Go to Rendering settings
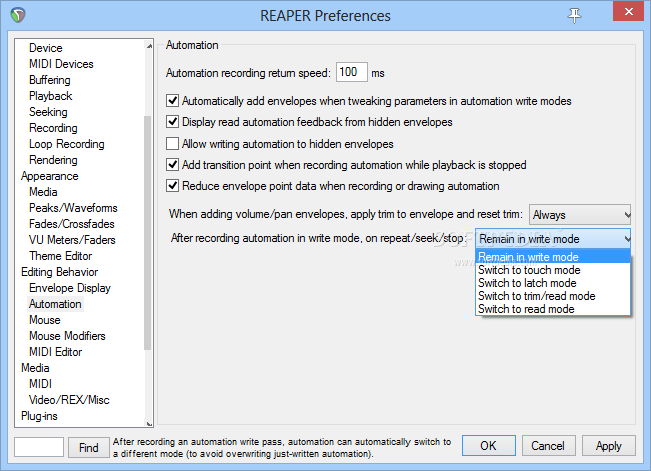The image size is (651, 471). coord(53,160)
